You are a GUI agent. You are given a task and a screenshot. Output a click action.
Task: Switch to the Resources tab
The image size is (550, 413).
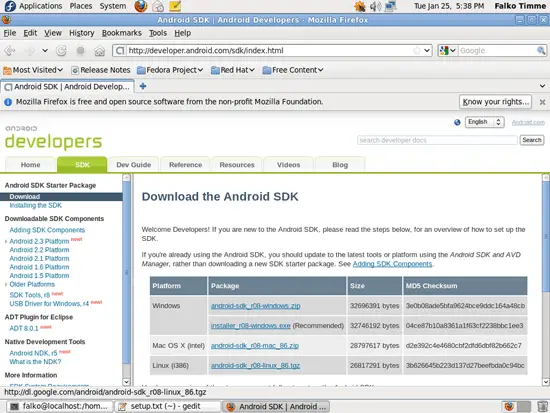click(x=237, y=165)
